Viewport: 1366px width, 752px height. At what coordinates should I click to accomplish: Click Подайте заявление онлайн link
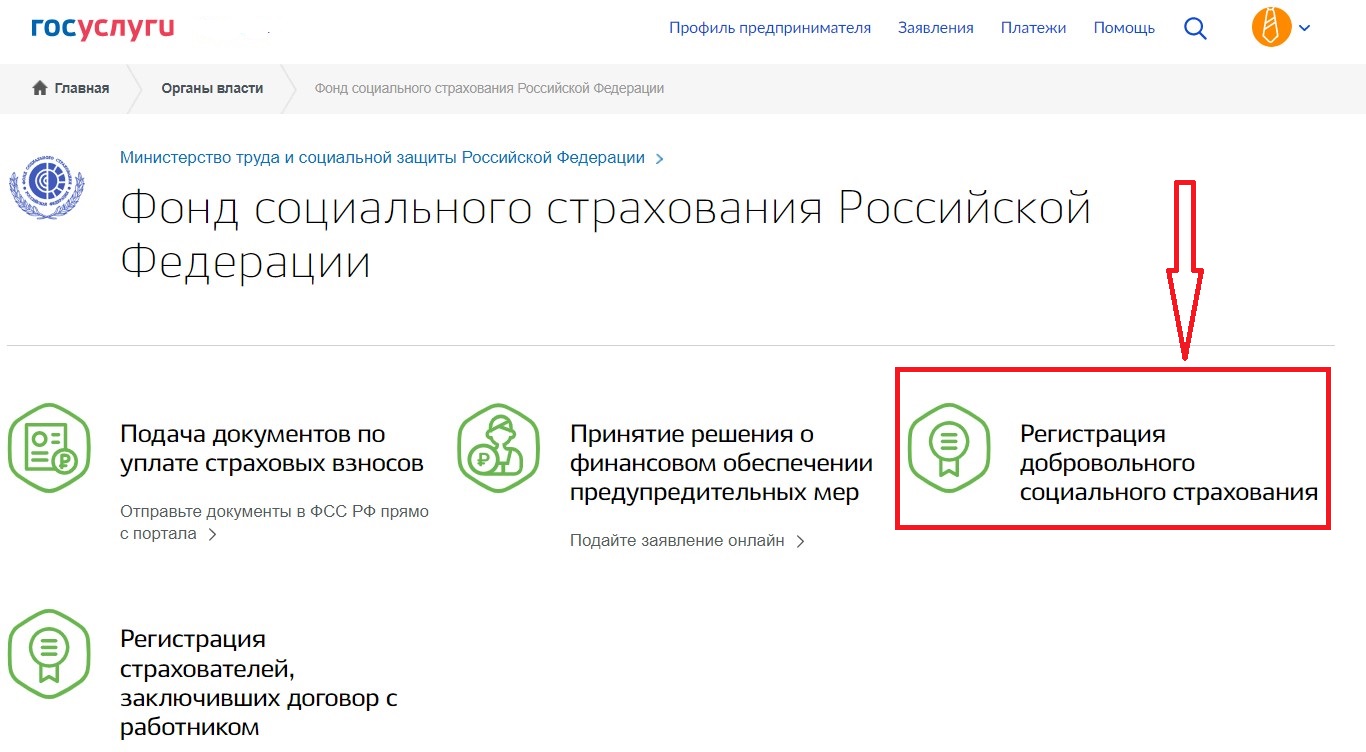[x=677, y=541]
